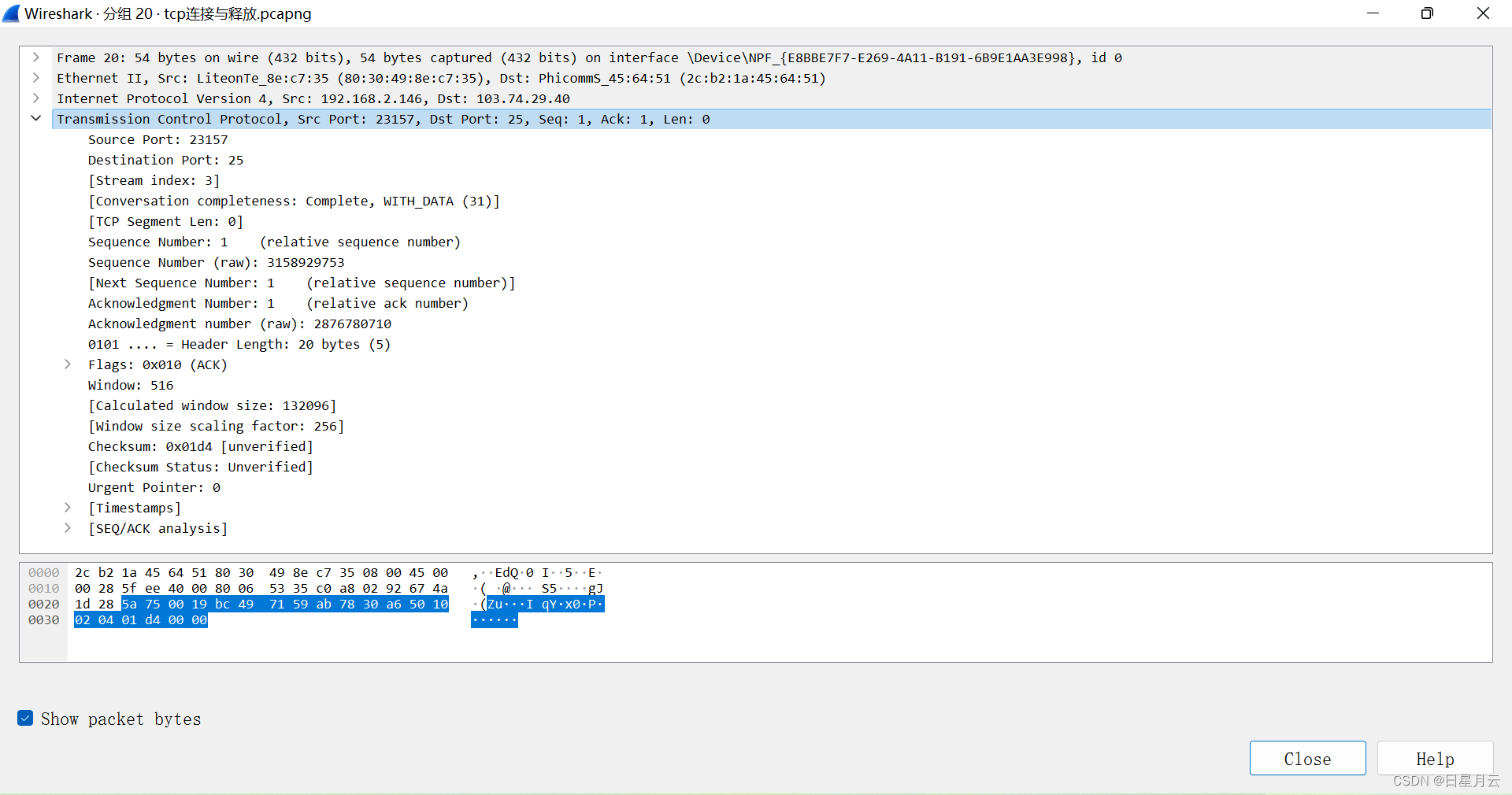Click hex byte 2c at row 0000

83,572
